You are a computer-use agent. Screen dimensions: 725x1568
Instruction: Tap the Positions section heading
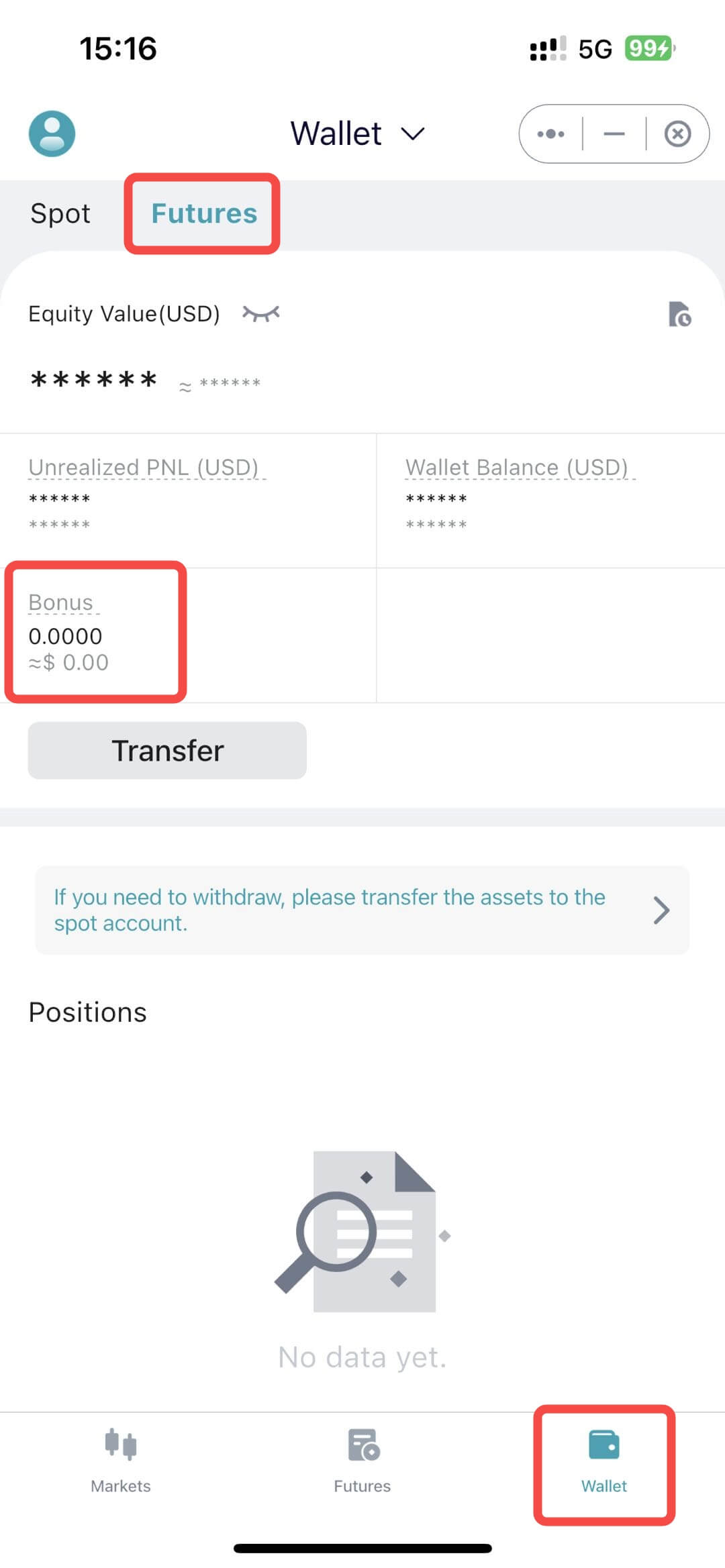click(88, 1012)
